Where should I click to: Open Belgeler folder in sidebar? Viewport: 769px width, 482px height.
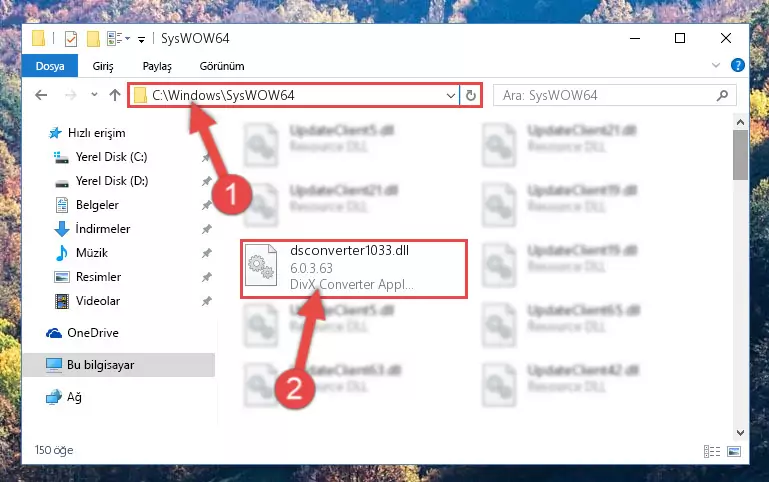tap(97, 205)
